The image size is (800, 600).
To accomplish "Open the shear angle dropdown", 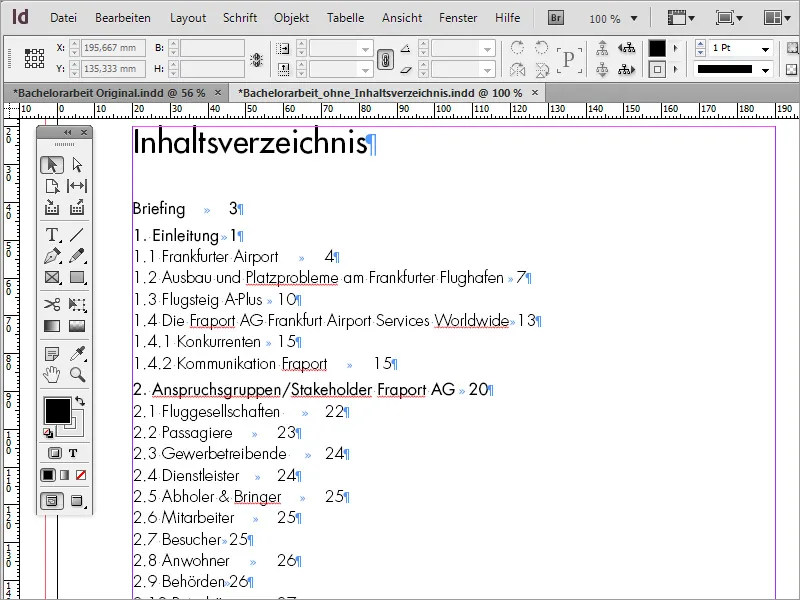I will (487, 69).
